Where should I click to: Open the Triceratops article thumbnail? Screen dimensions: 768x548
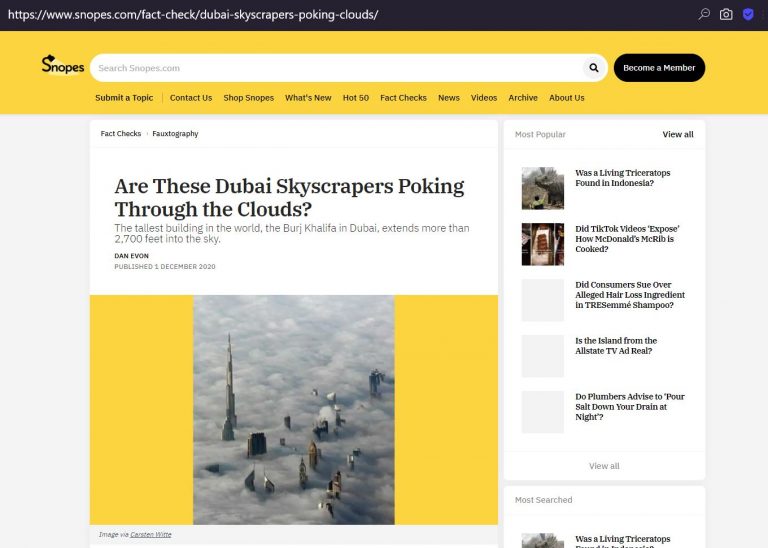(542, 188)
